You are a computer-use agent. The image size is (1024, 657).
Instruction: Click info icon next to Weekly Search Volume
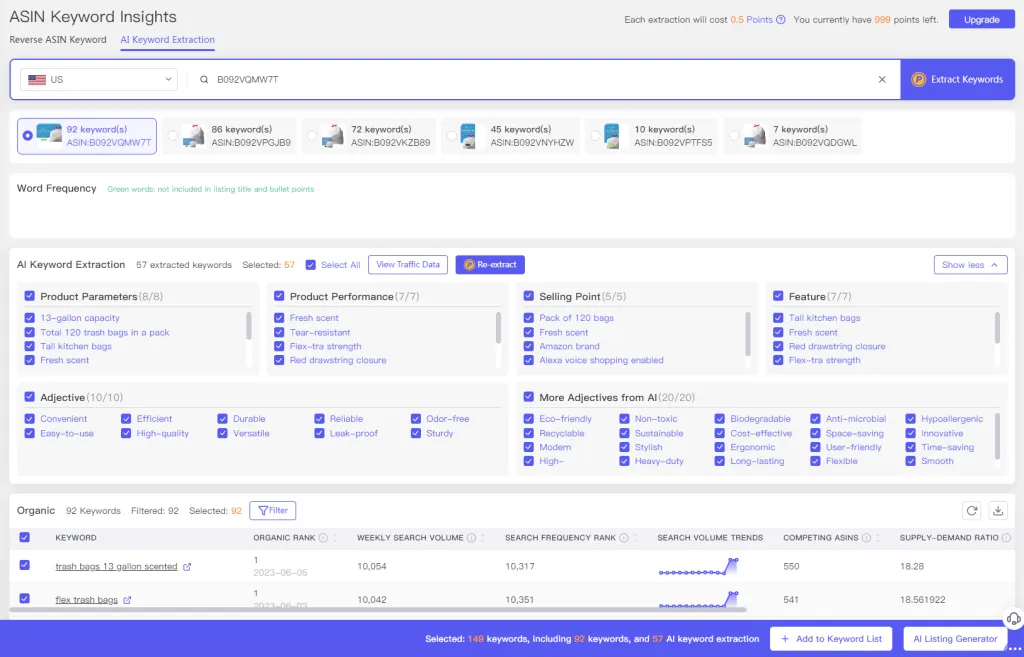tap(471, 538)
